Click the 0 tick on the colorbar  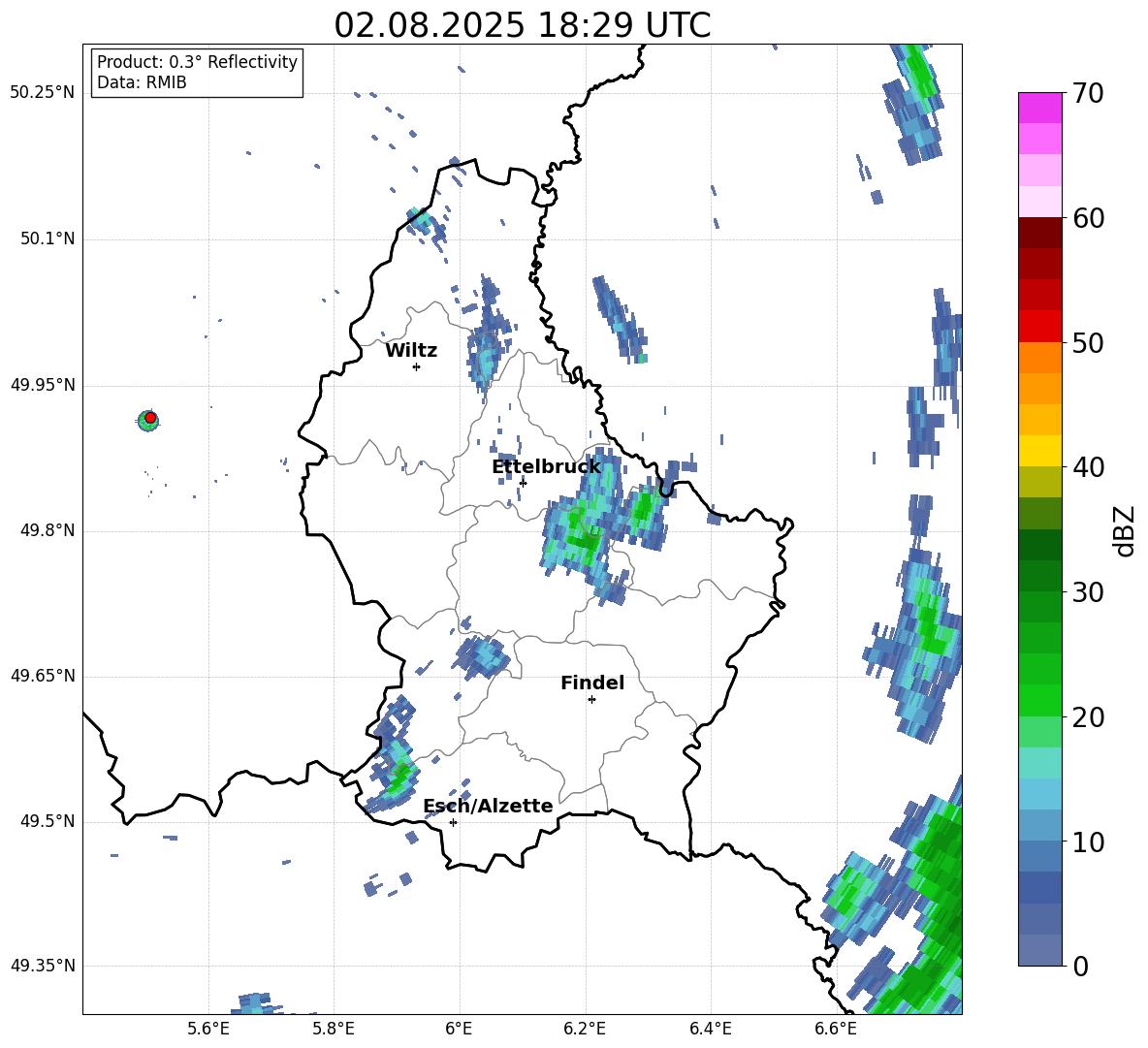[1080, 967]
